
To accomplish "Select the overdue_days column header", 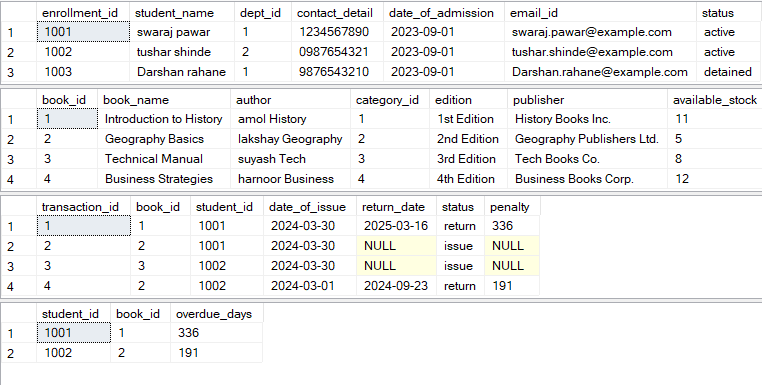I will coord(217,314).
